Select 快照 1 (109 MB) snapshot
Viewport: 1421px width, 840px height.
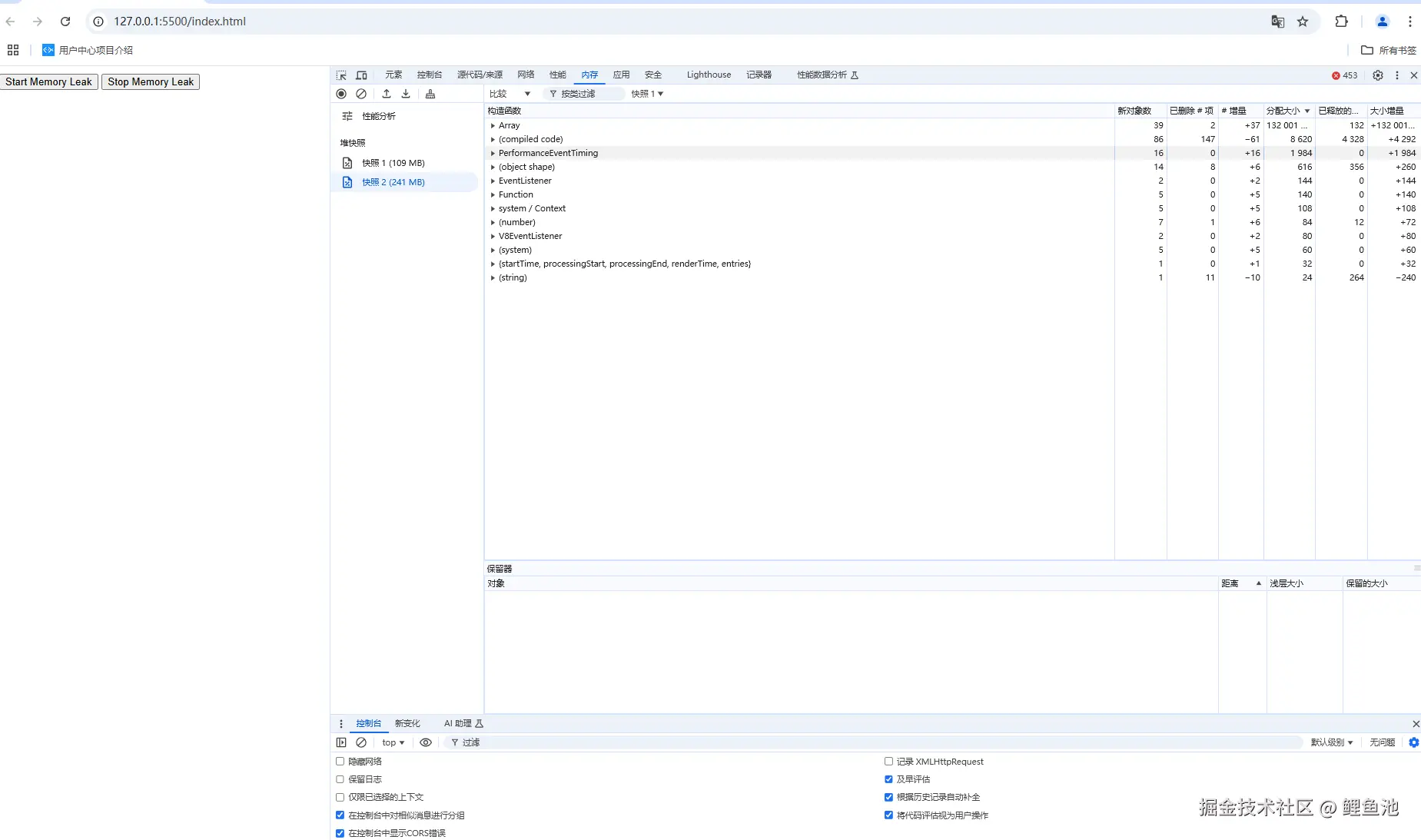[406, 163]
